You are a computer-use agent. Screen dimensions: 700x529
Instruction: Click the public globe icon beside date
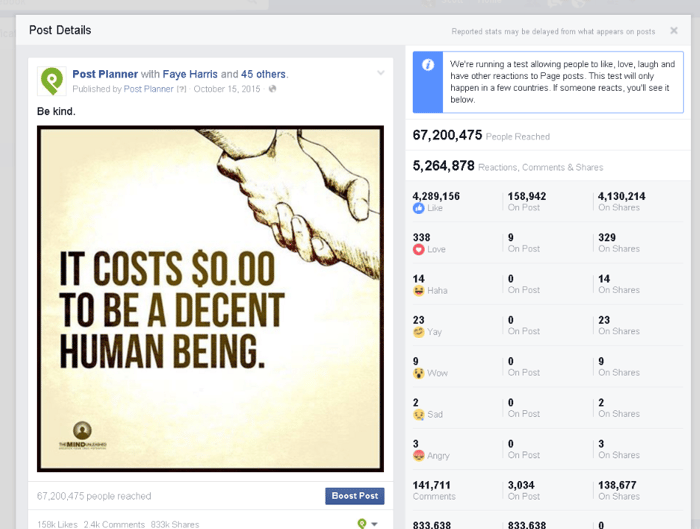[272, 89]
